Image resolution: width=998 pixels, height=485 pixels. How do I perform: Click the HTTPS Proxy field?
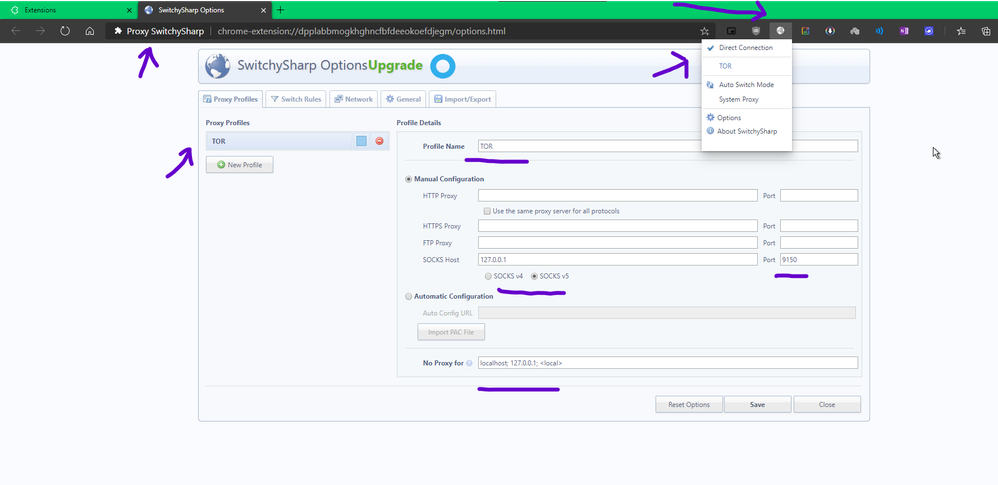coord(618,225)
